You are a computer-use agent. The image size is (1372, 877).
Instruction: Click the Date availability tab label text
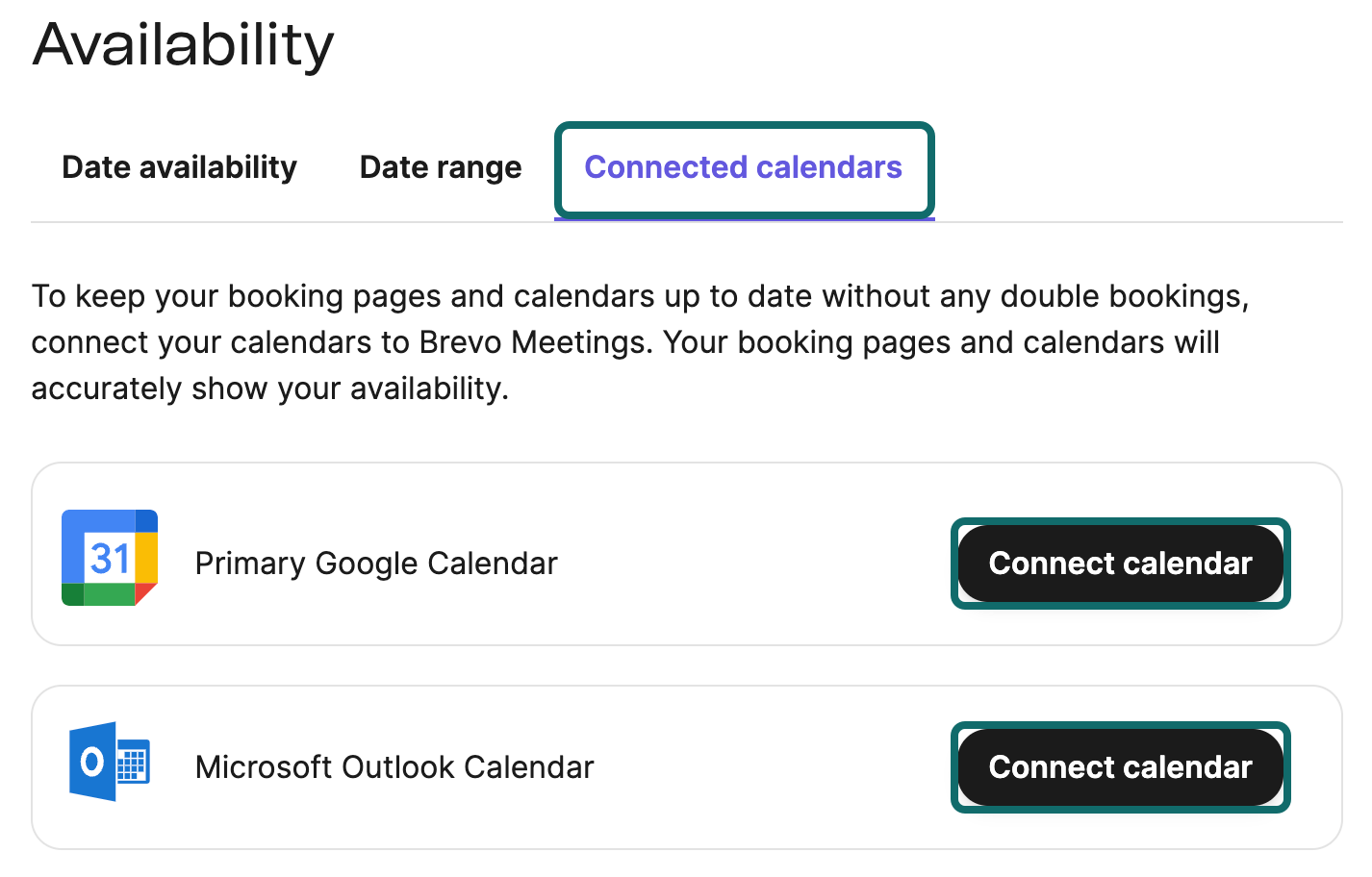pos(179,166)
